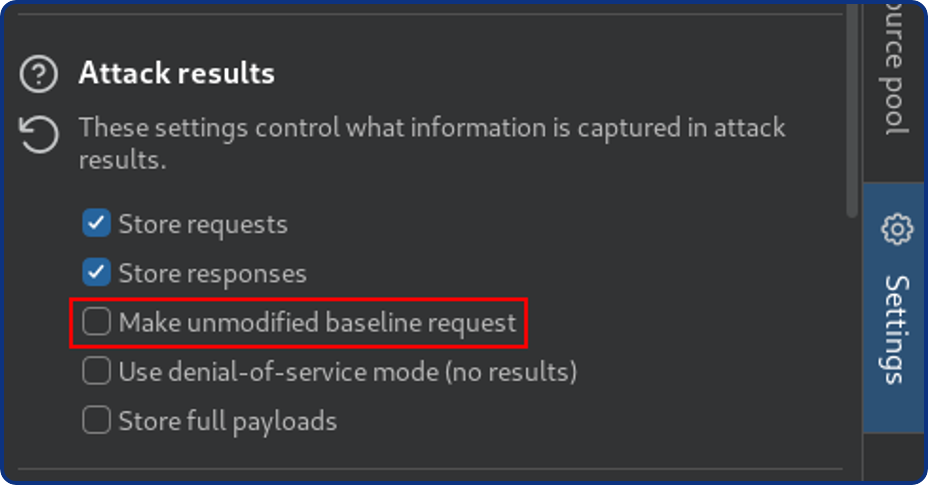Click the Attack results section heading
Image resolution: width=928 pixels, height=485 pixels.
point(176,73)
